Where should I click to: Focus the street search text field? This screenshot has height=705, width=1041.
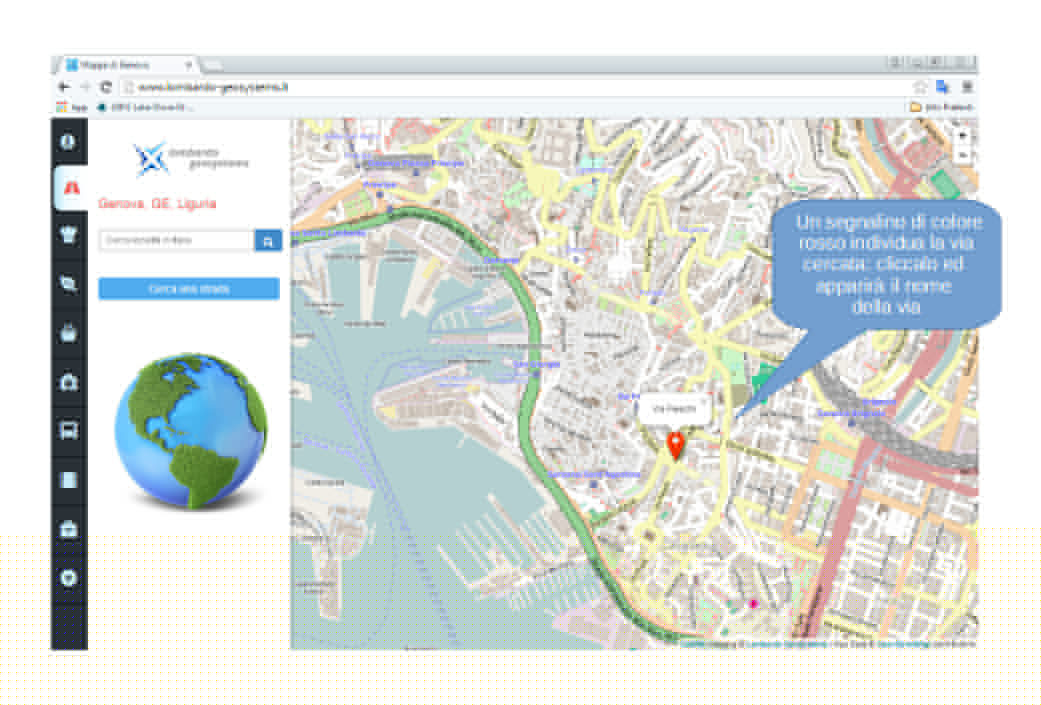[x=177, y=240]
